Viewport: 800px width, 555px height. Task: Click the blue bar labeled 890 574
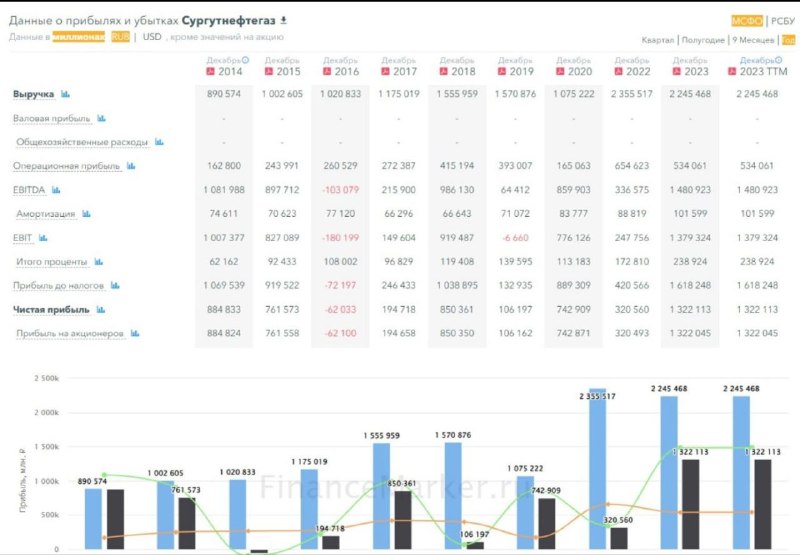pyautogui.click(x=93, y=519)
